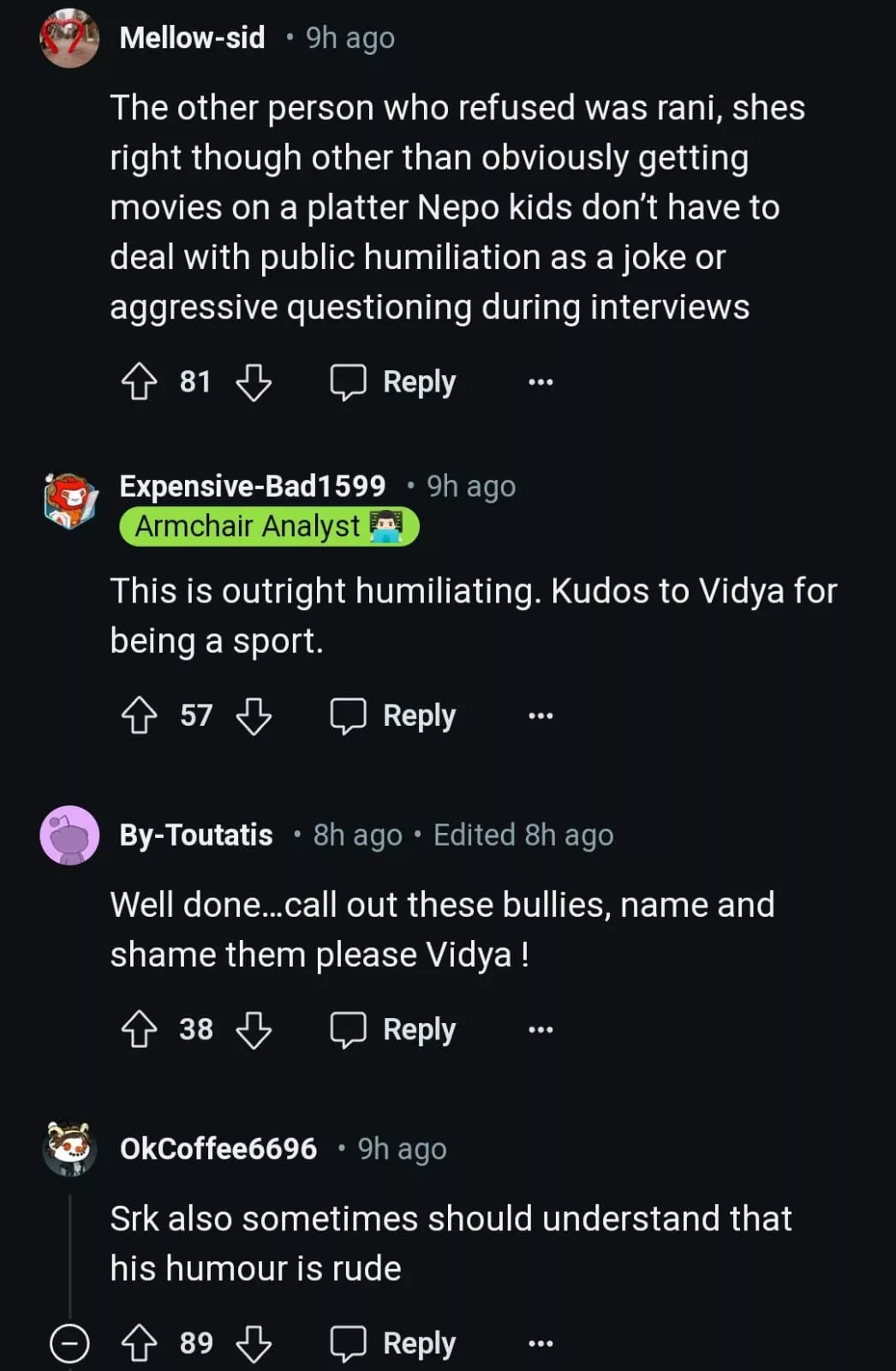
Task: Upvote Mellow-sid's comment
Action: (139, 382)
